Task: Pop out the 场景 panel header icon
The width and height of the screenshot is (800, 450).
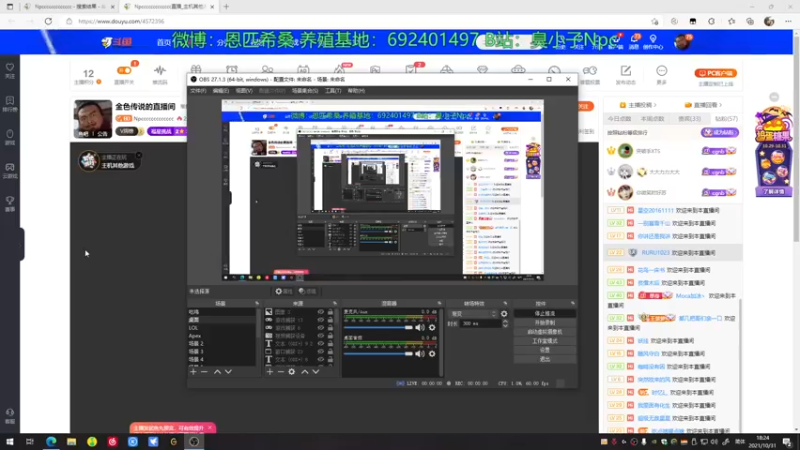Action: 257,304
